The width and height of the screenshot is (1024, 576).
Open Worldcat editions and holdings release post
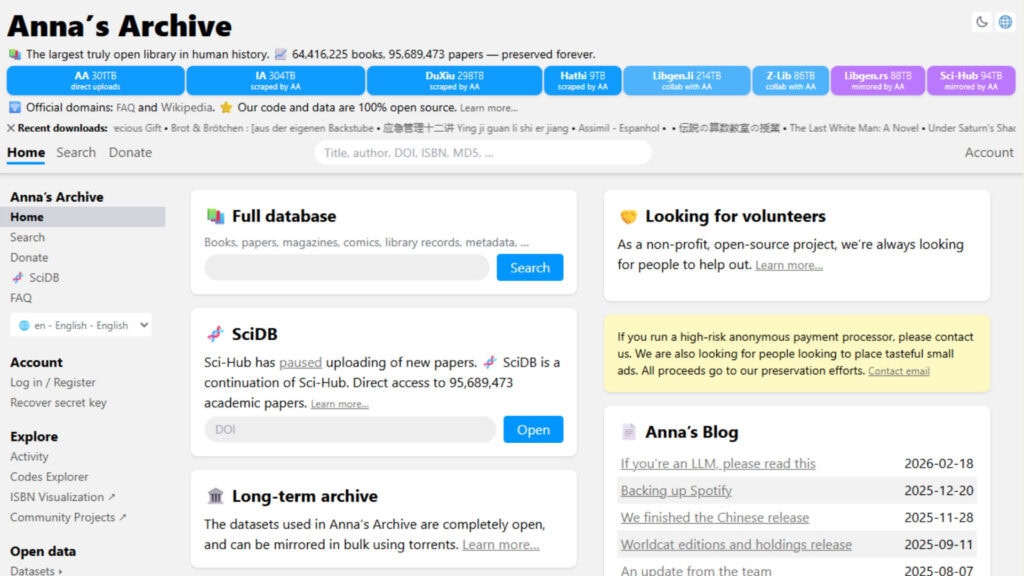tap(736, 545)
